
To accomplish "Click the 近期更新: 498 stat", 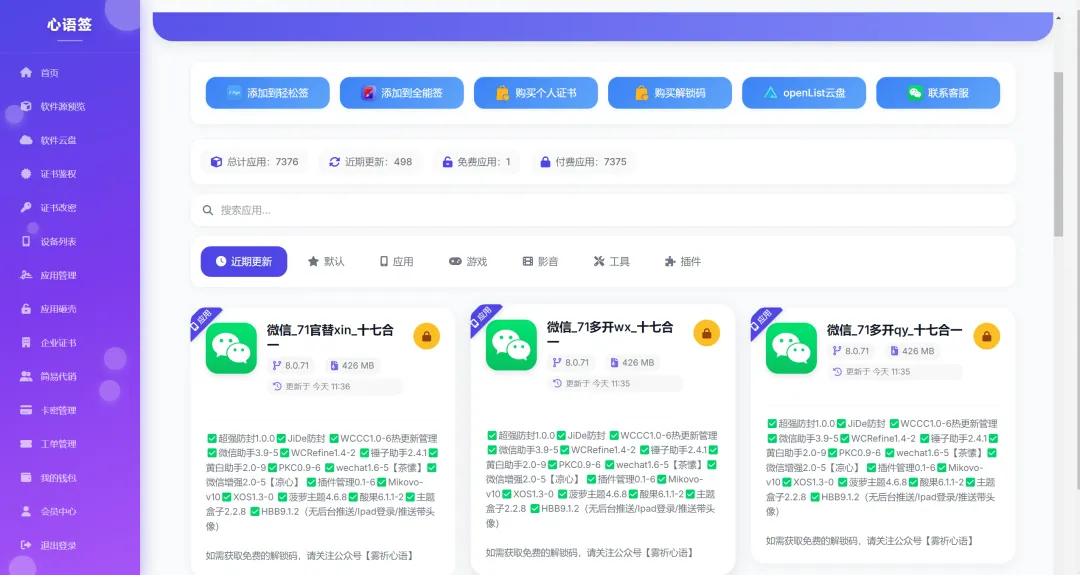I will [x=371, y=162].
